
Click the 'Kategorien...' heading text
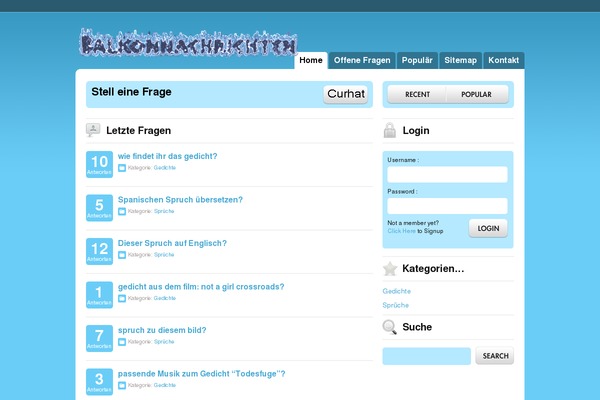[x=433, y=269]
